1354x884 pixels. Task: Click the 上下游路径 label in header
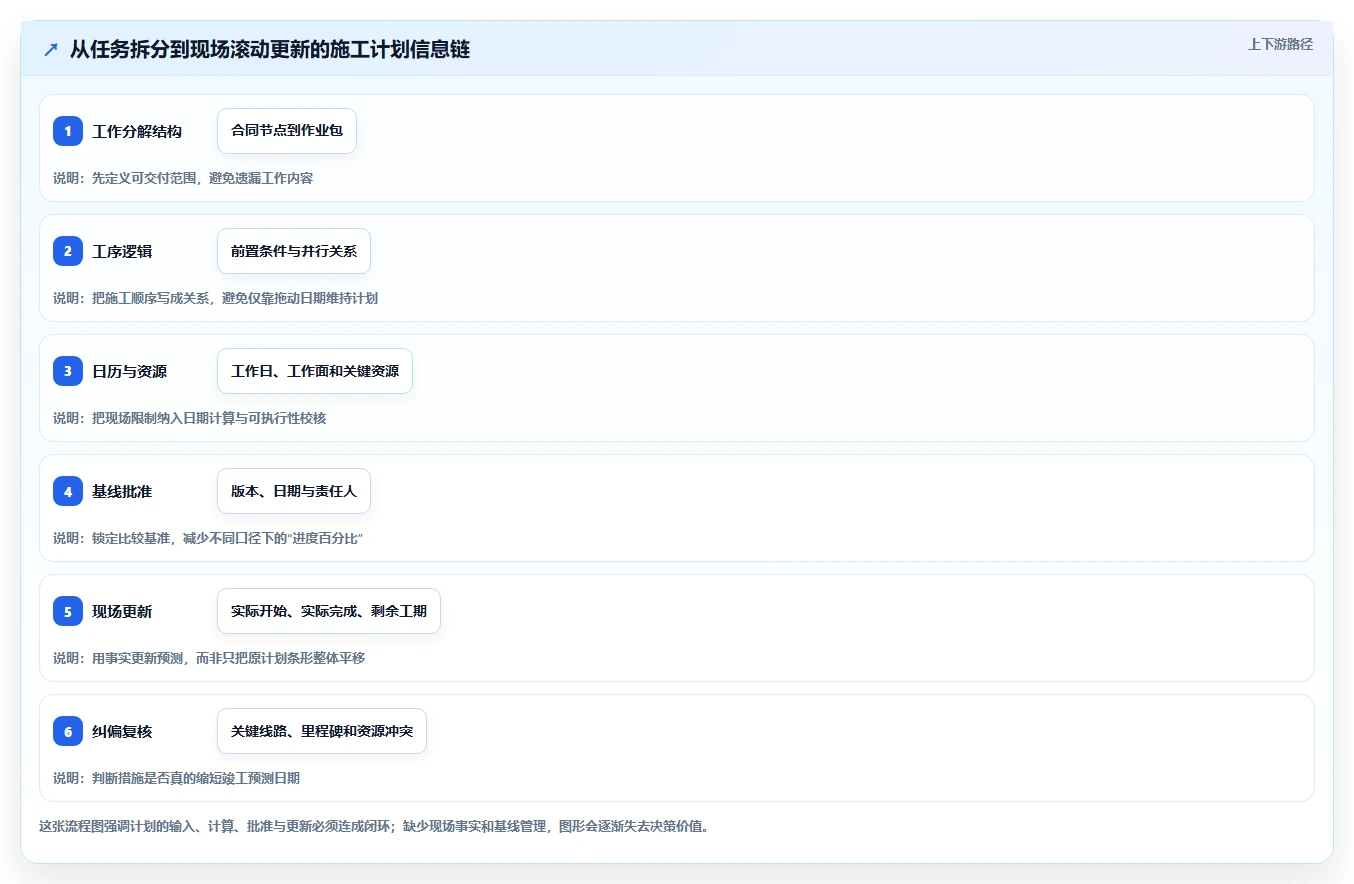(1280, 44)
